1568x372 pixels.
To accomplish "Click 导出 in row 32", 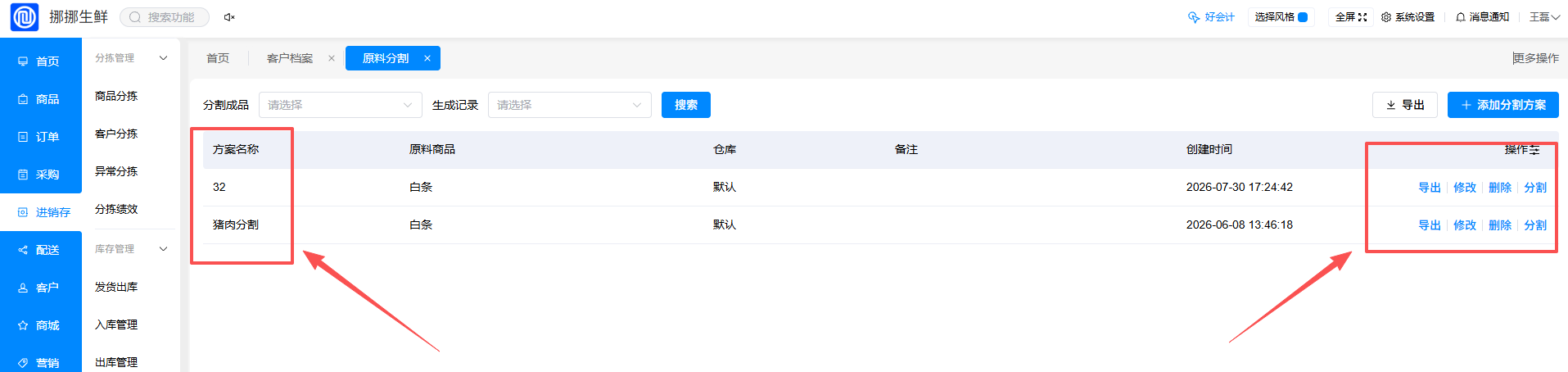I will tap(1430, 188).
